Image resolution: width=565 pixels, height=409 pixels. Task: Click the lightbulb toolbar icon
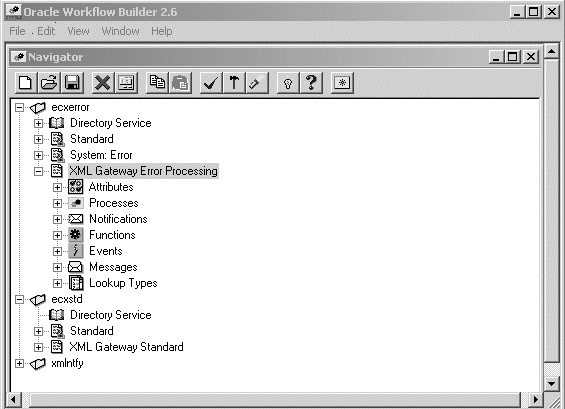[x=288, y=83]
